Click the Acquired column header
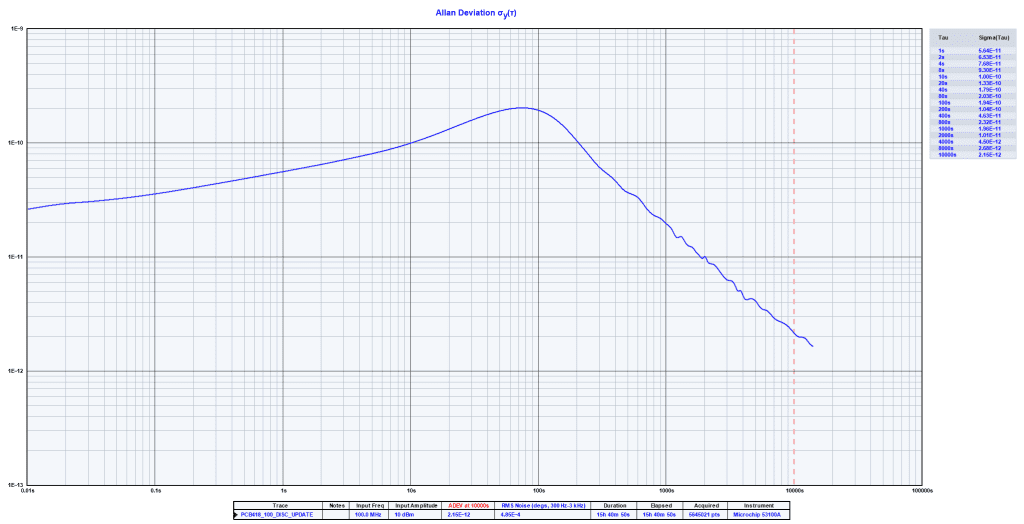The height and width of the screenshot is (524, 1024). click(704, 506)
